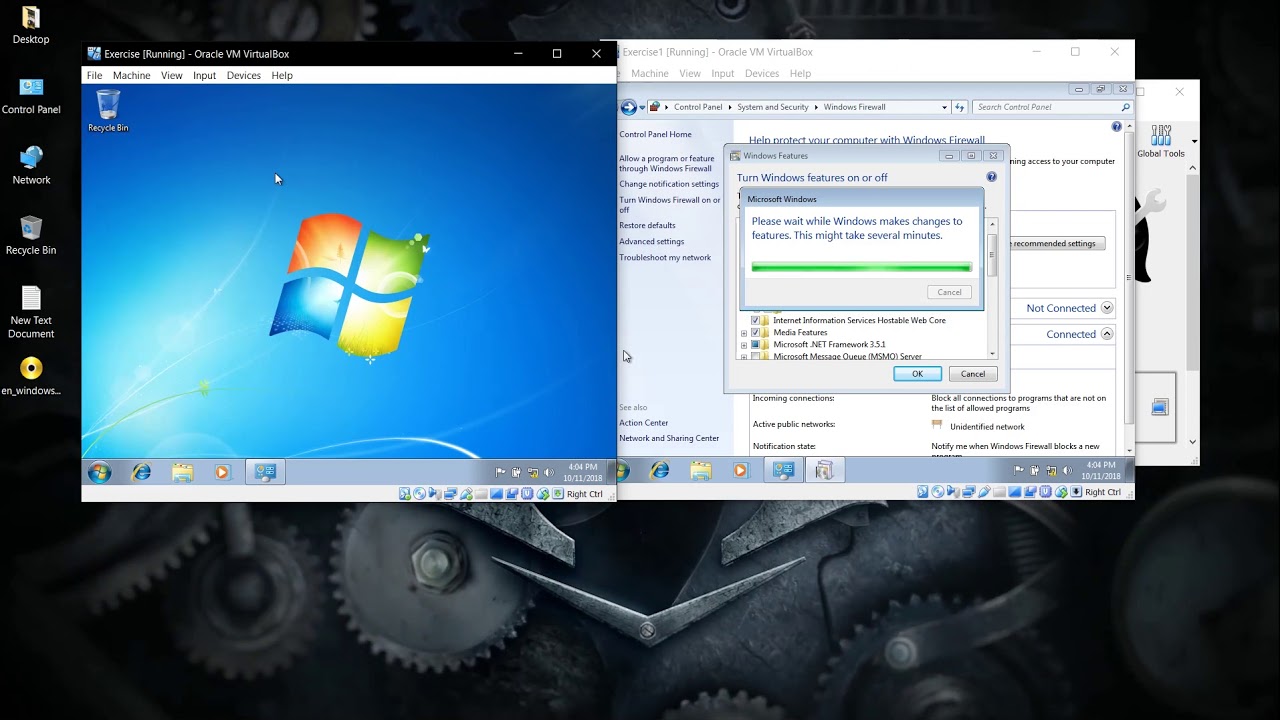
Task: Open host Desktop folder icon
Action: coord(31,26)
